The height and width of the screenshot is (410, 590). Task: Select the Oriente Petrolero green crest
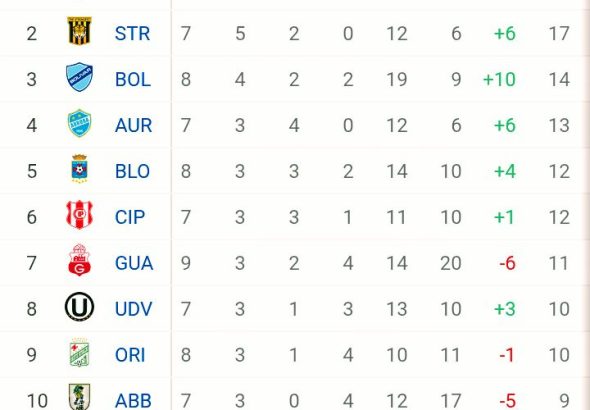tap(79, 352)
